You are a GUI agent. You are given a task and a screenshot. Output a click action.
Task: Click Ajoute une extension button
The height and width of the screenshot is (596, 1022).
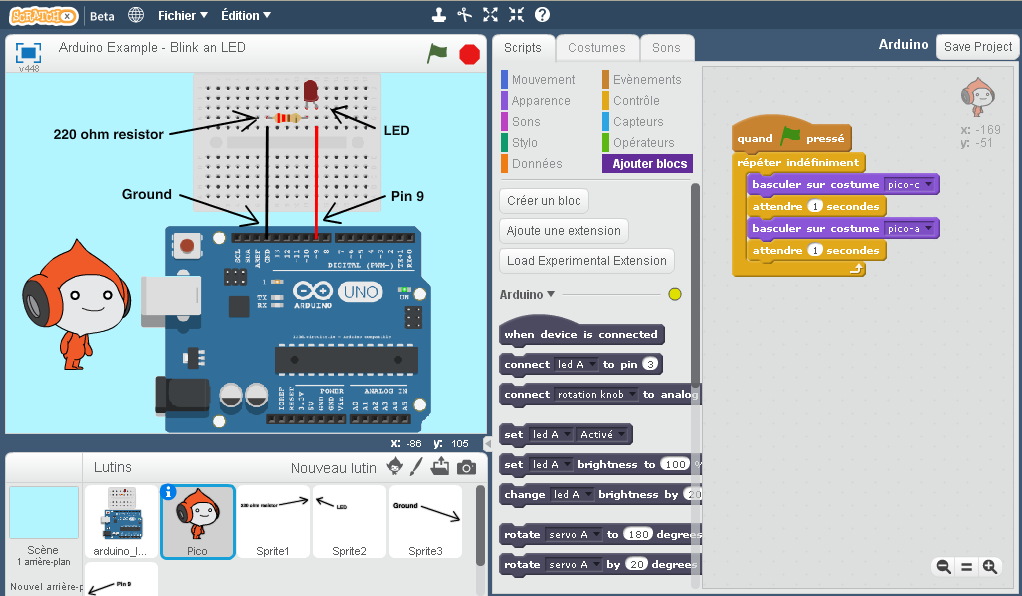(564, 231)
